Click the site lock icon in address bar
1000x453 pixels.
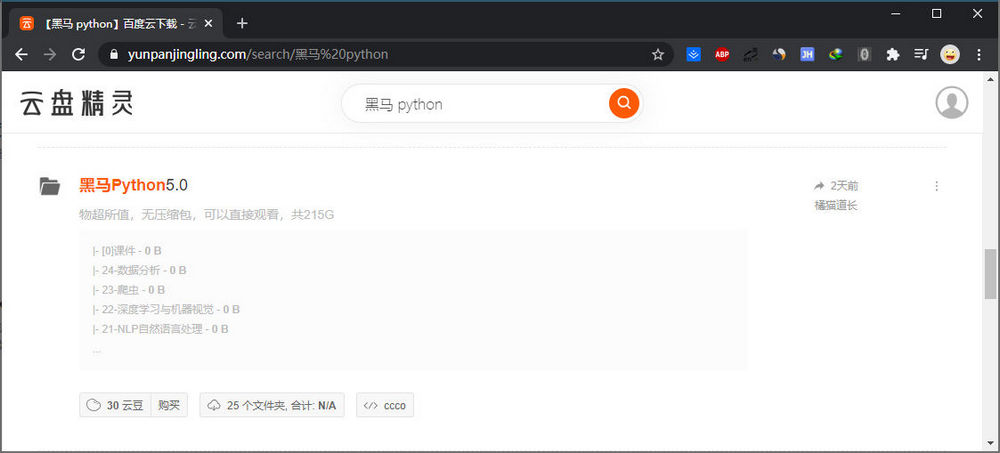pos(114,55)
